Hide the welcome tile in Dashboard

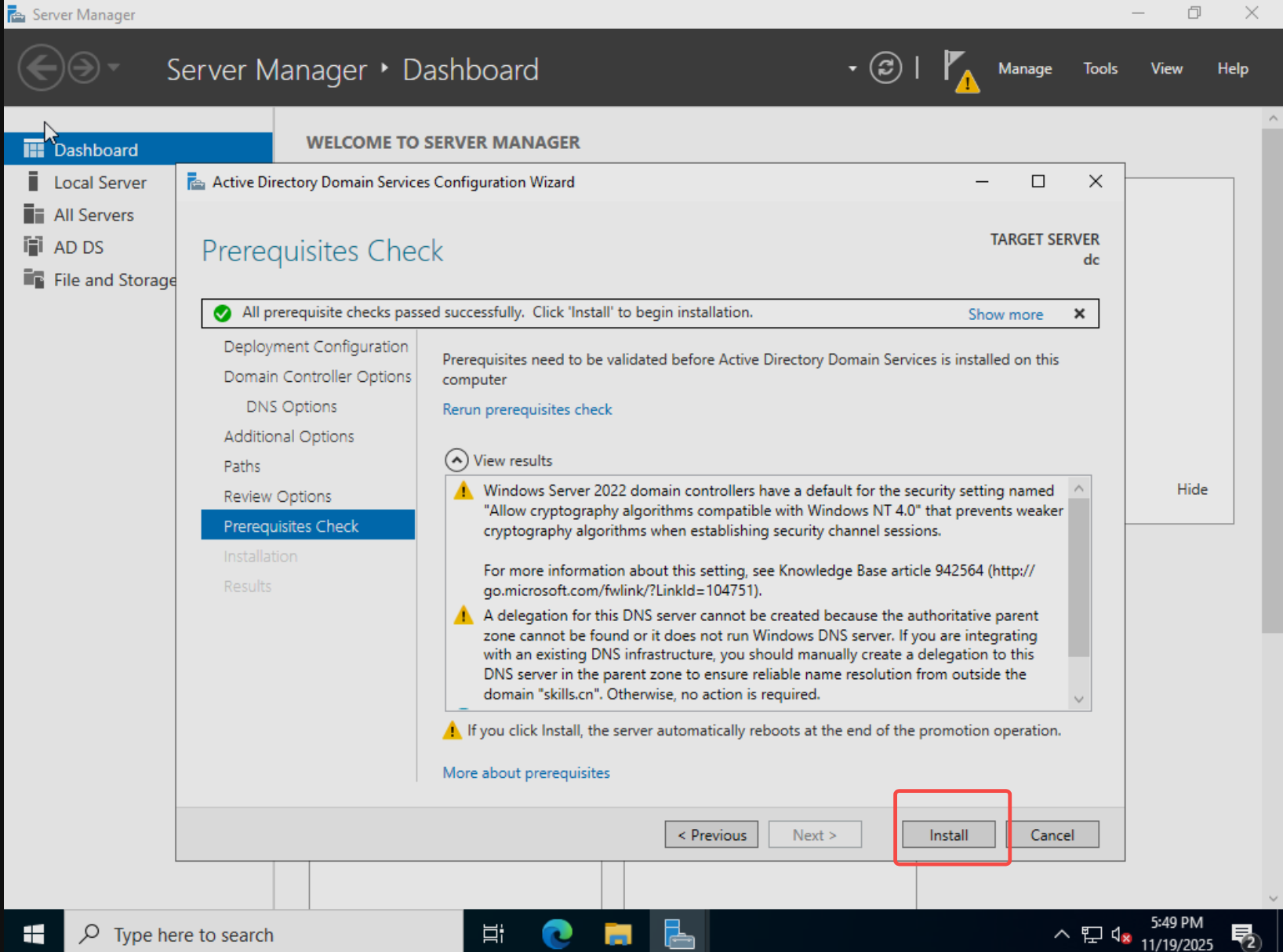pos(1192,489)
